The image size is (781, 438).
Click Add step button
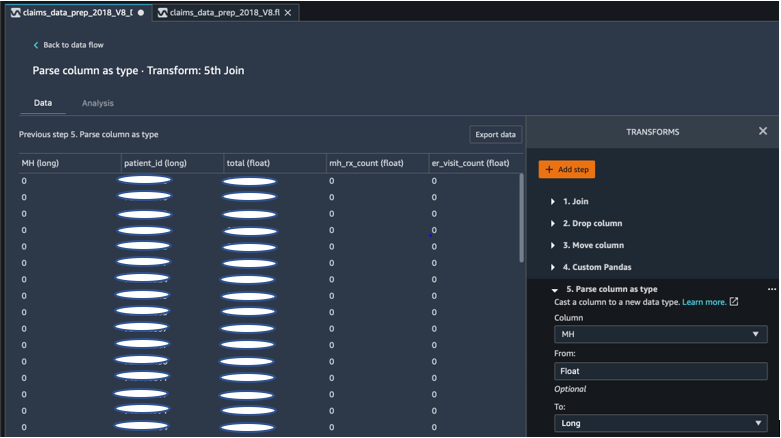point(567,169)
